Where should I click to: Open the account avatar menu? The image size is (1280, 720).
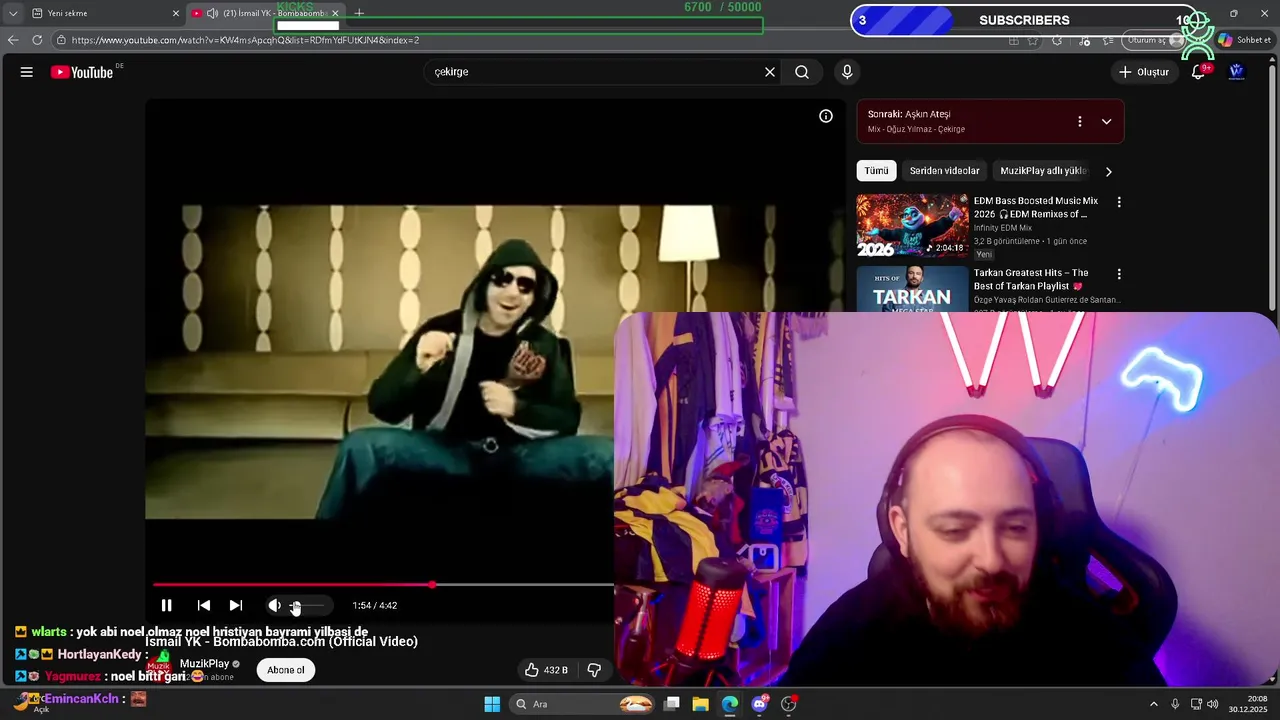[1236, 72]
